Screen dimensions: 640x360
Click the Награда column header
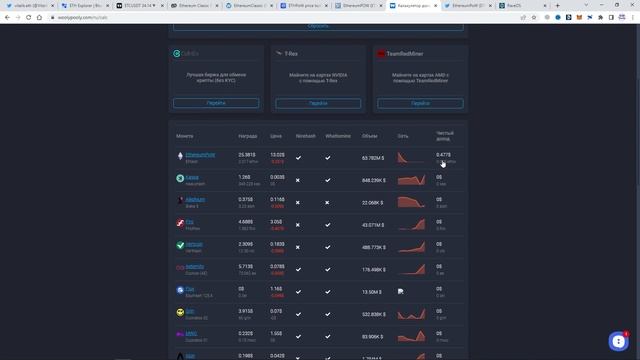pos(248,136)
